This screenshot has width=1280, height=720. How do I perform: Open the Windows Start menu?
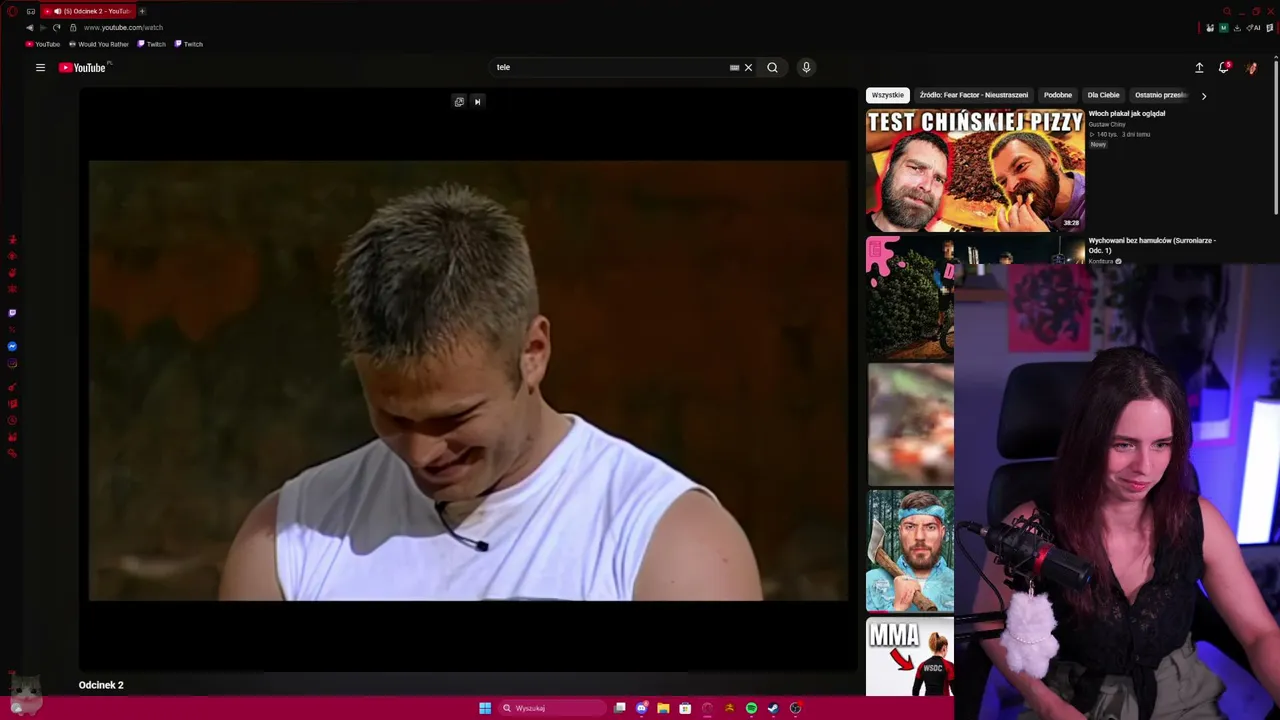485,708
